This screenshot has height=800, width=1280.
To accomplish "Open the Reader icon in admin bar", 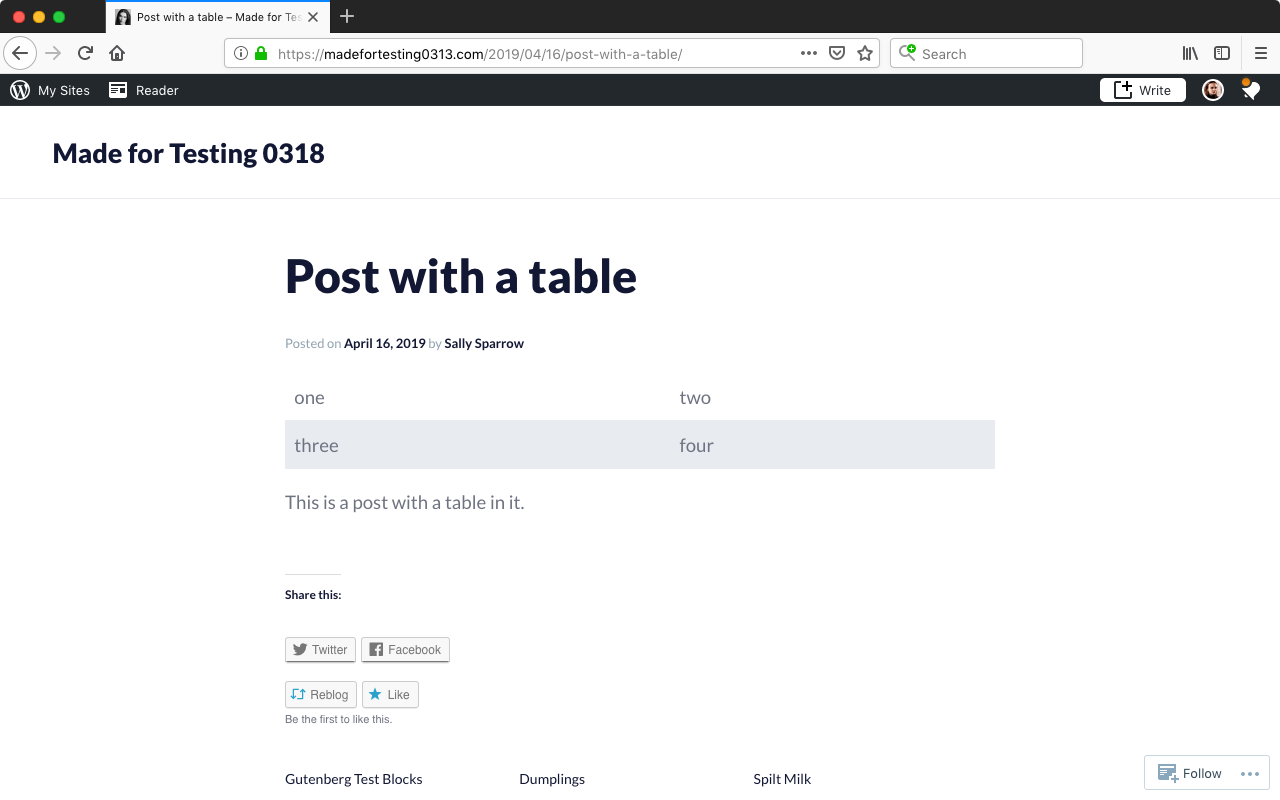I will [118, 90].
